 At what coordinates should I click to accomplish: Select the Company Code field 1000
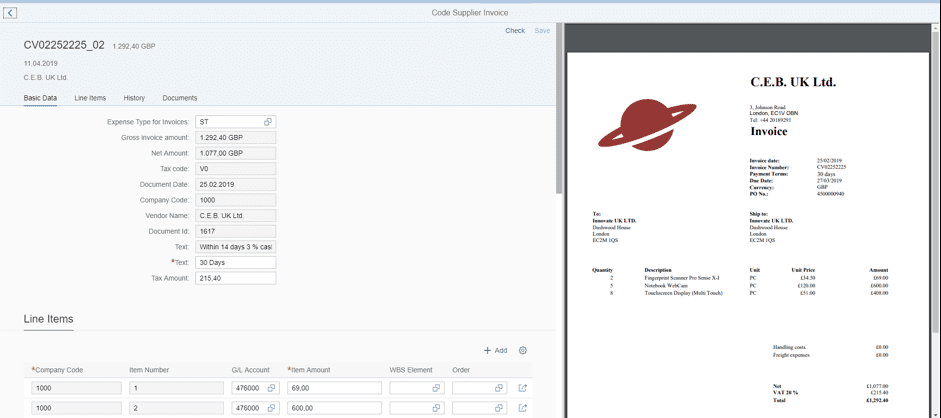click(x=235, y=200)
